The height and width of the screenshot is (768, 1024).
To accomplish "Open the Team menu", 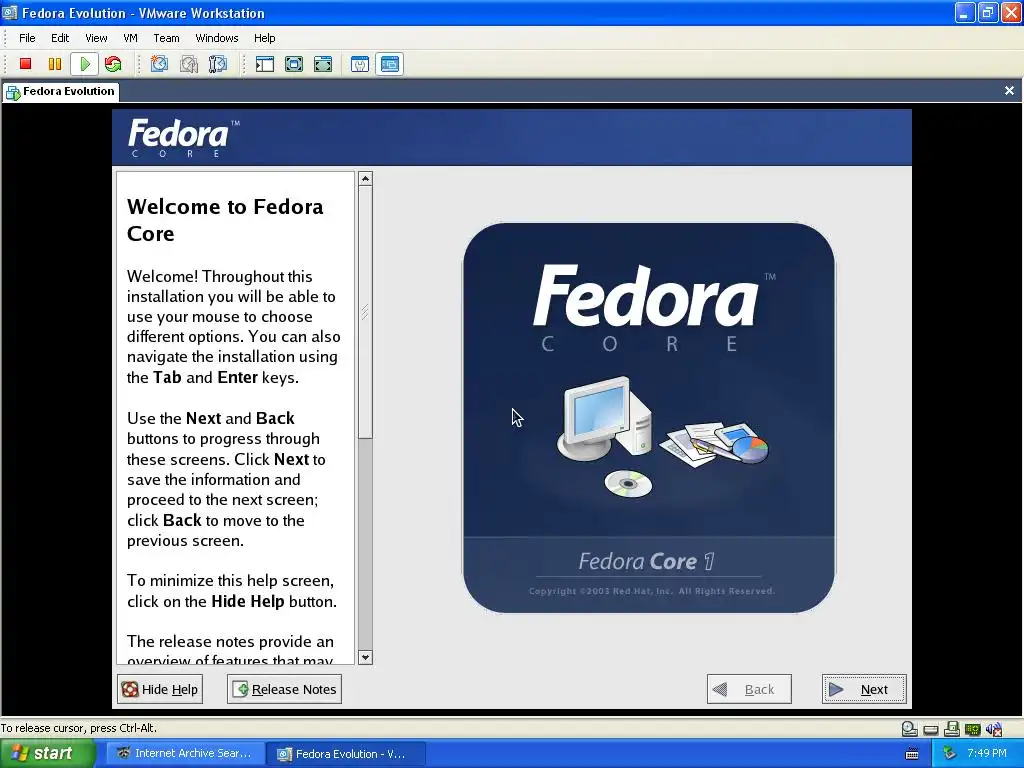I will 167,38.
